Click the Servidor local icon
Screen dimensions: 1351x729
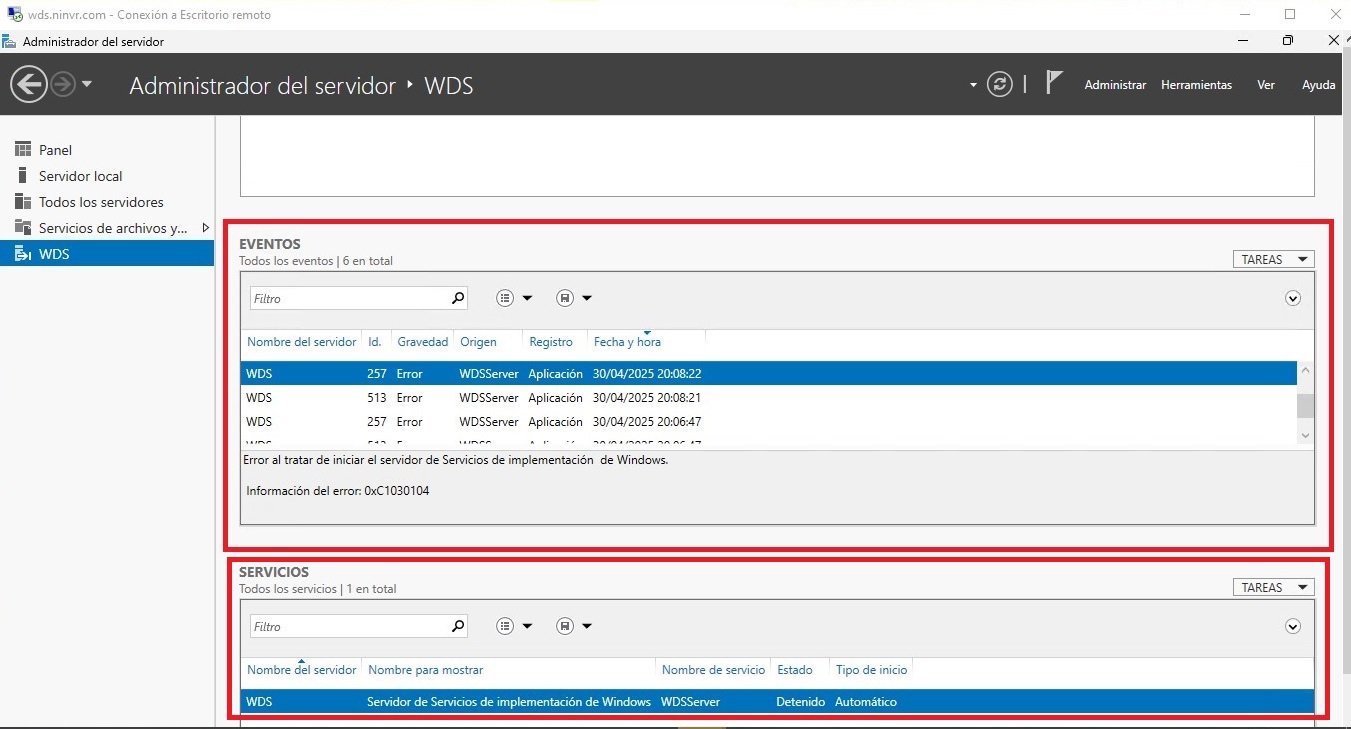[x=22, y=176]
